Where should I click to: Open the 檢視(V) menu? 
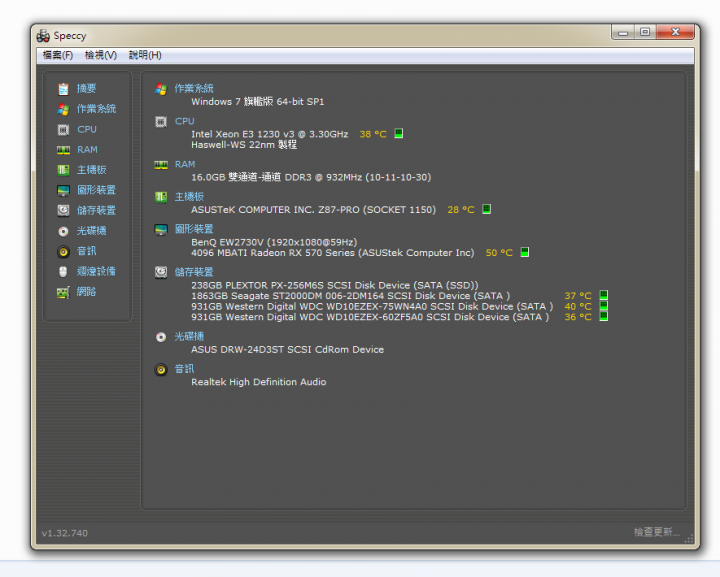pos(101,55)
